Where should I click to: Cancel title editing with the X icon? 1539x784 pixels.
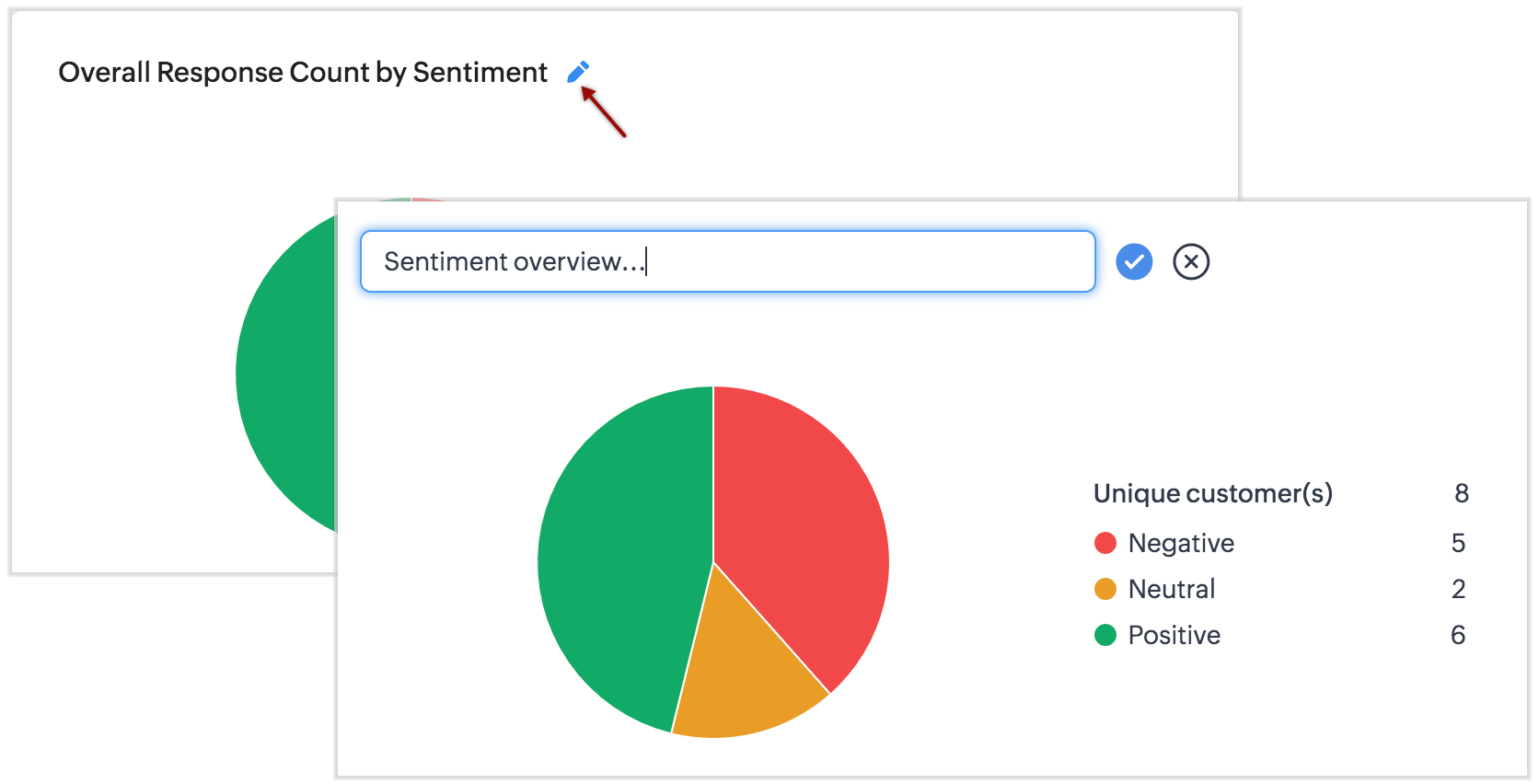point(1191,262)
